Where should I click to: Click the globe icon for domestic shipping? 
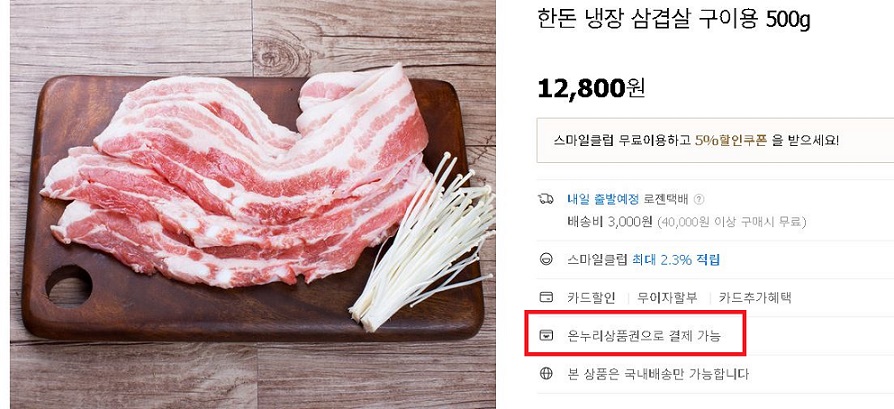[x=546, y=374]
